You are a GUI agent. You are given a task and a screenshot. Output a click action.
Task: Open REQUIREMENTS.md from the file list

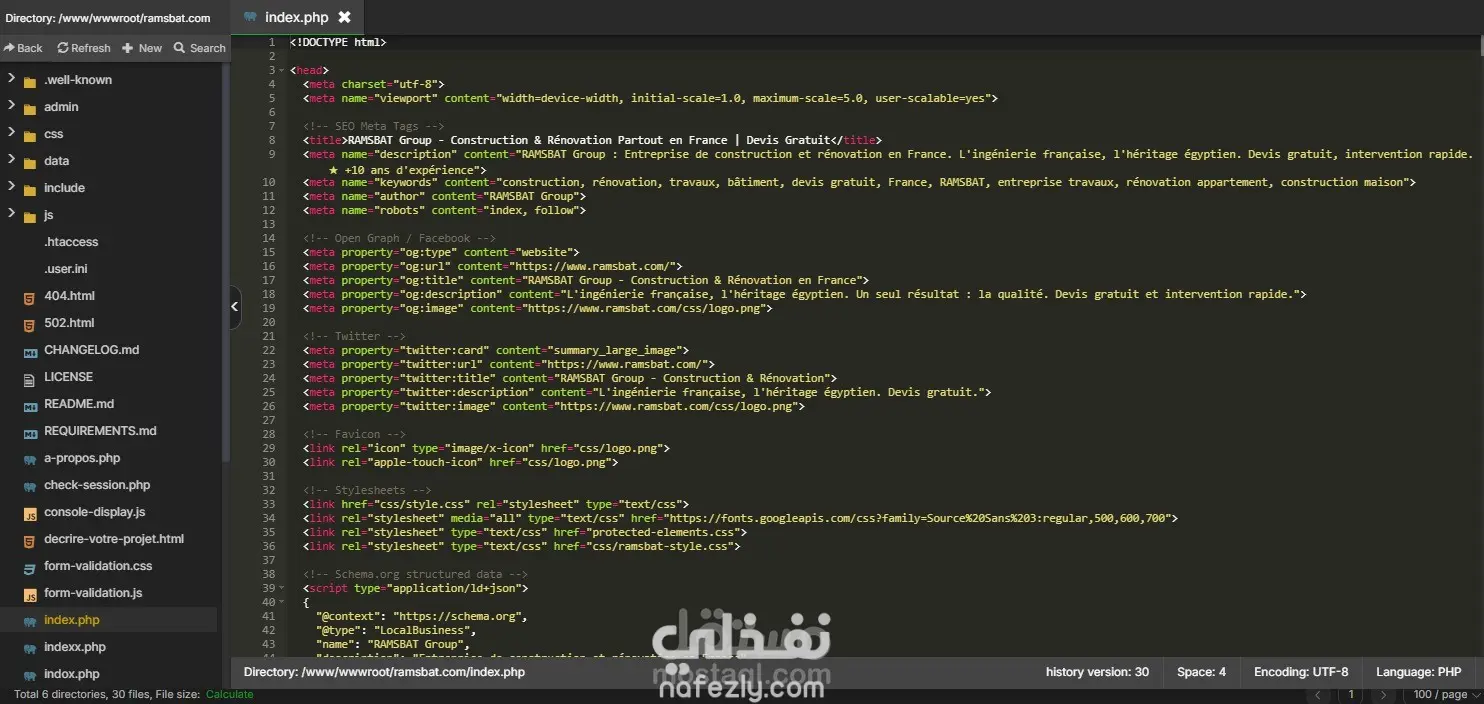100,431
